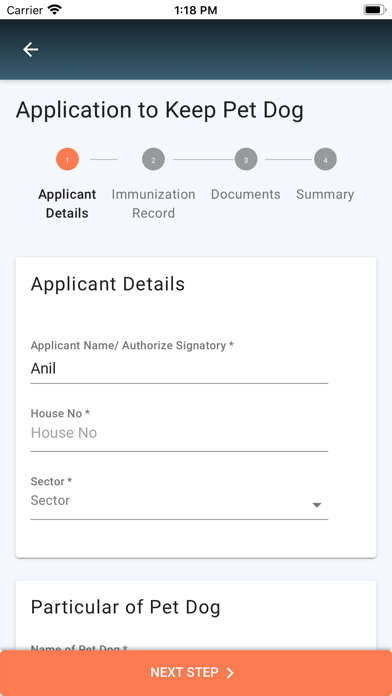Select step 3 circle icon
This screenshot has width=392, height=696.
[246, 159]
